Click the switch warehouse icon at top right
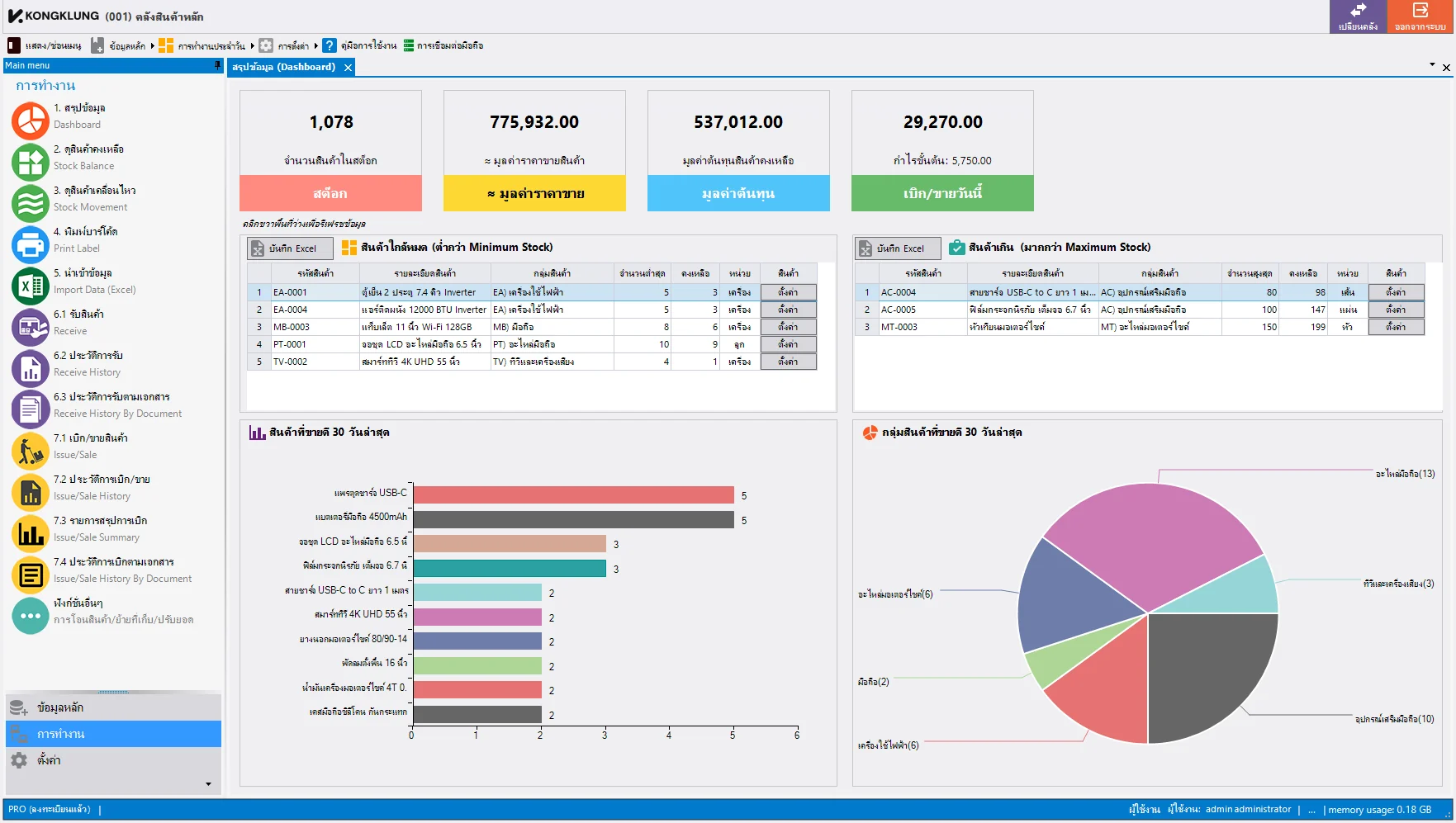This screenshot has height=823, width=1456. (1358, 17)
